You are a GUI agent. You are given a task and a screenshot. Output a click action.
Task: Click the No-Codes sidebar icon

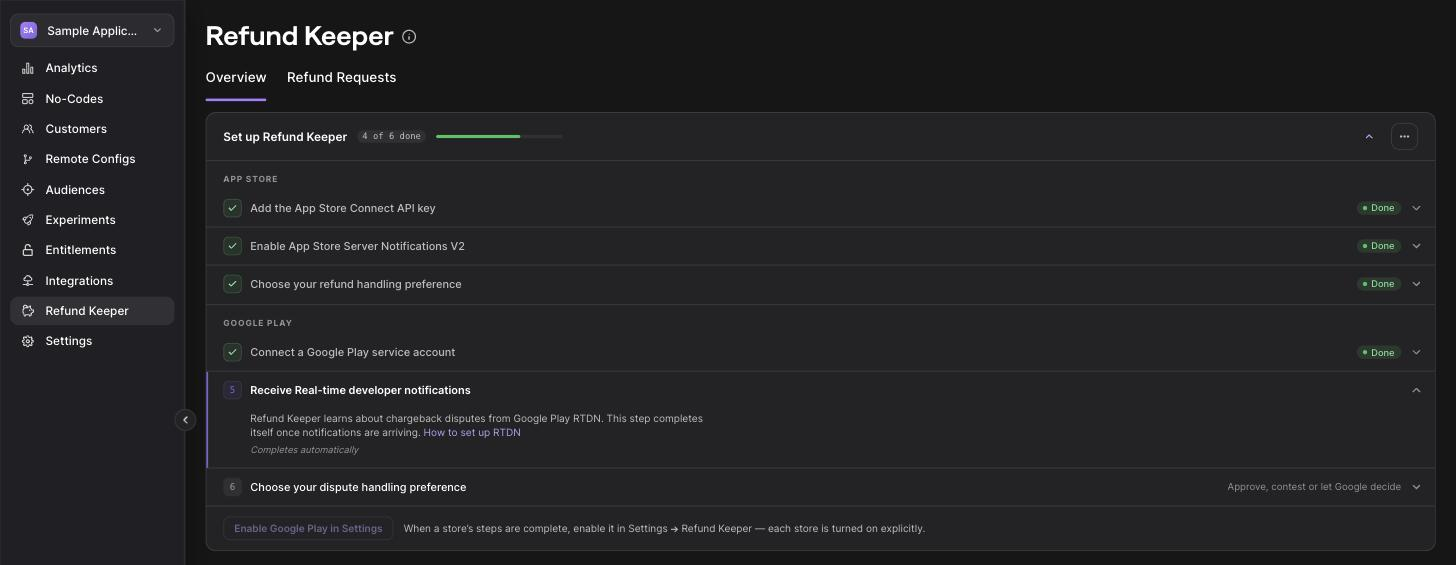pos(28,99)
